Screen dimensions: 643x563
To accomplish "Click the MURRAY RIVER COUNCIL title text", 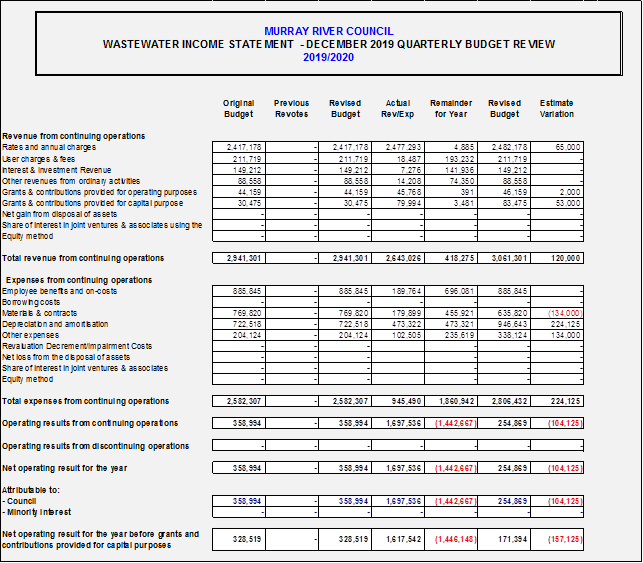I will click(x=328, y=31).
